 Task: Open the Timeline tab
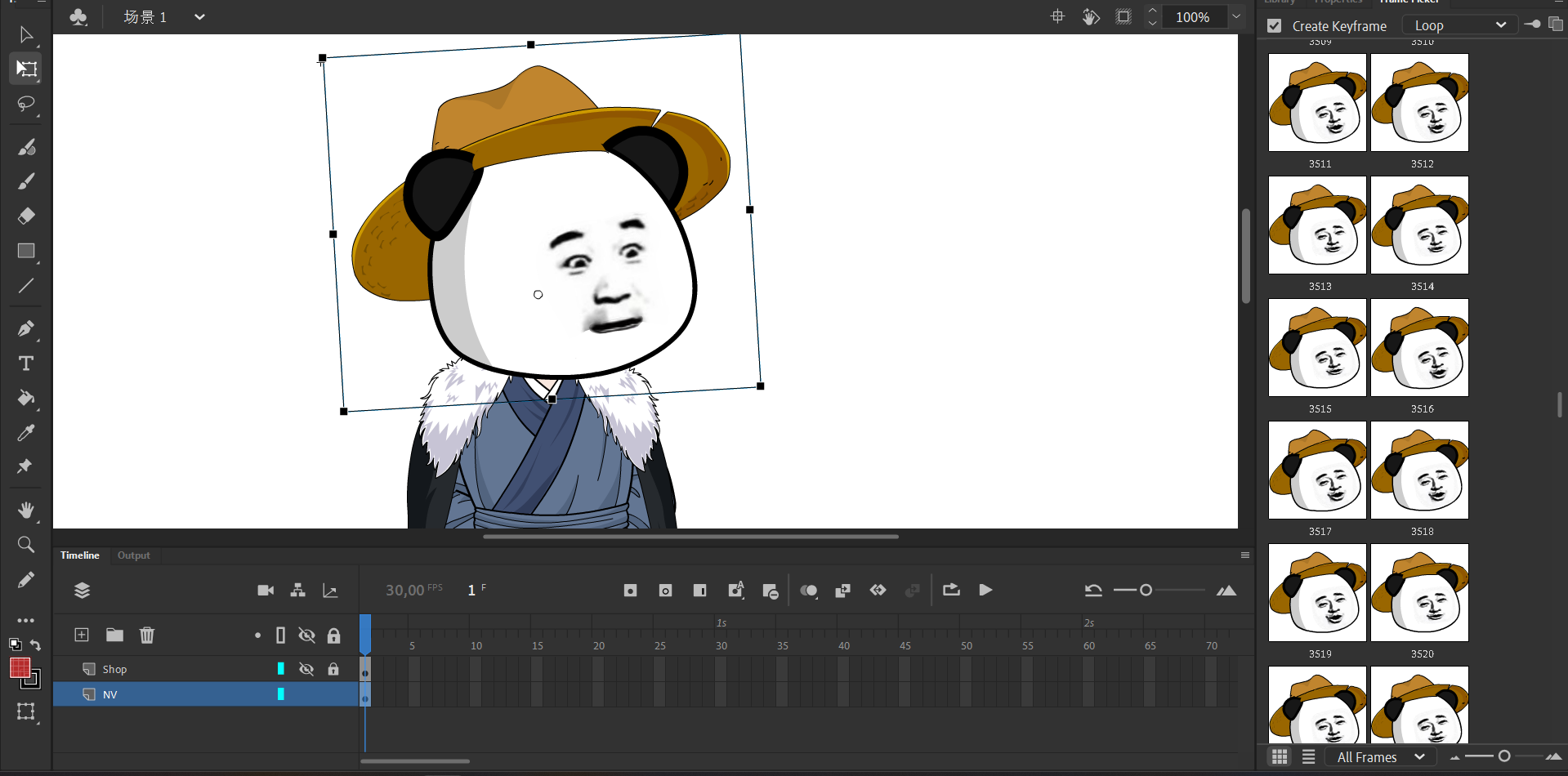79,555
